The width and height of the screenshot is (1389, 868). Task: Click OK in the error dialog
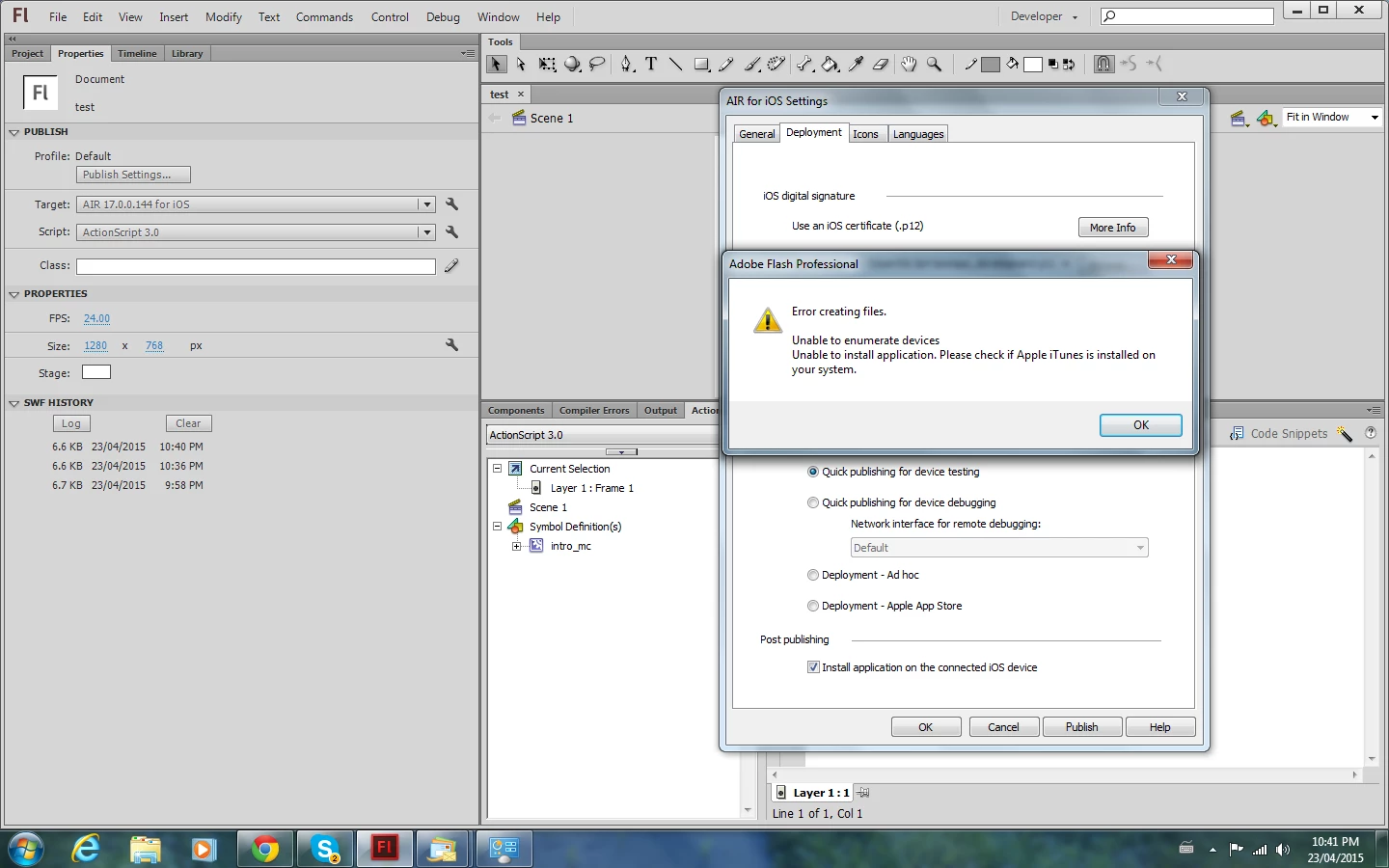1141,425
